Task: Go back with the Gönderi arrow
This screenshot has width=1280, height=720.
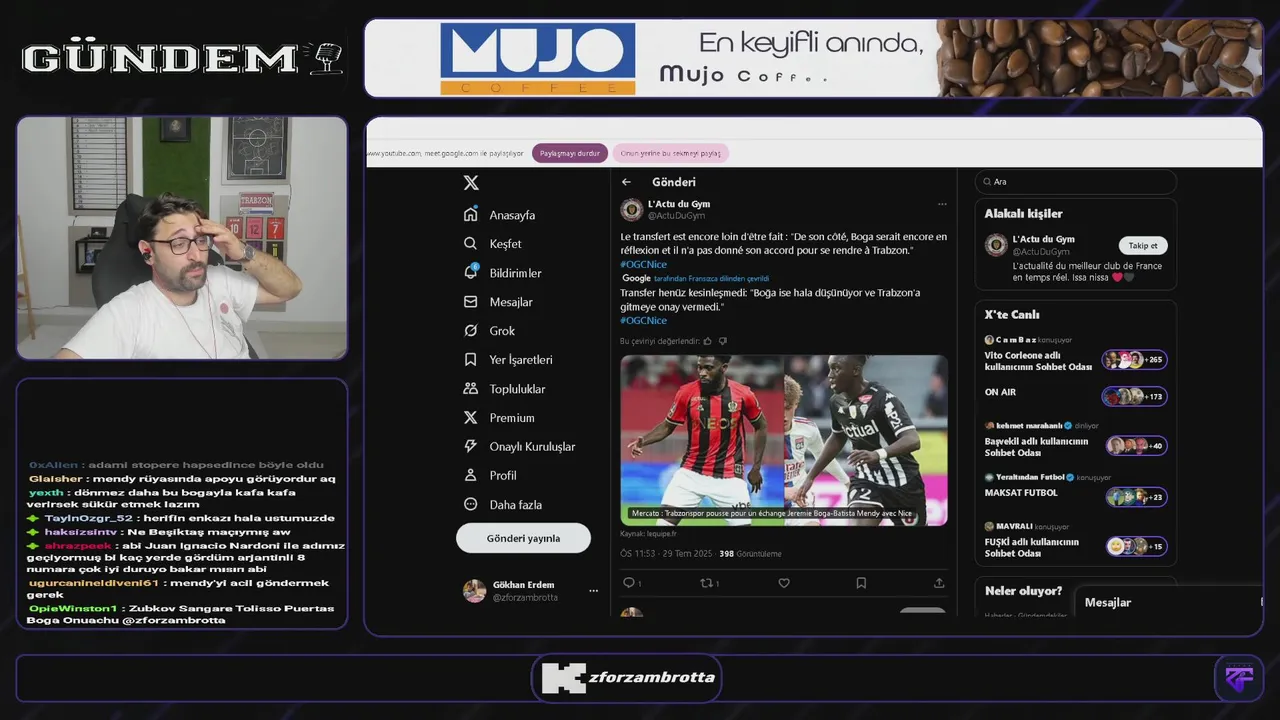Action: (x=626, y=182)
